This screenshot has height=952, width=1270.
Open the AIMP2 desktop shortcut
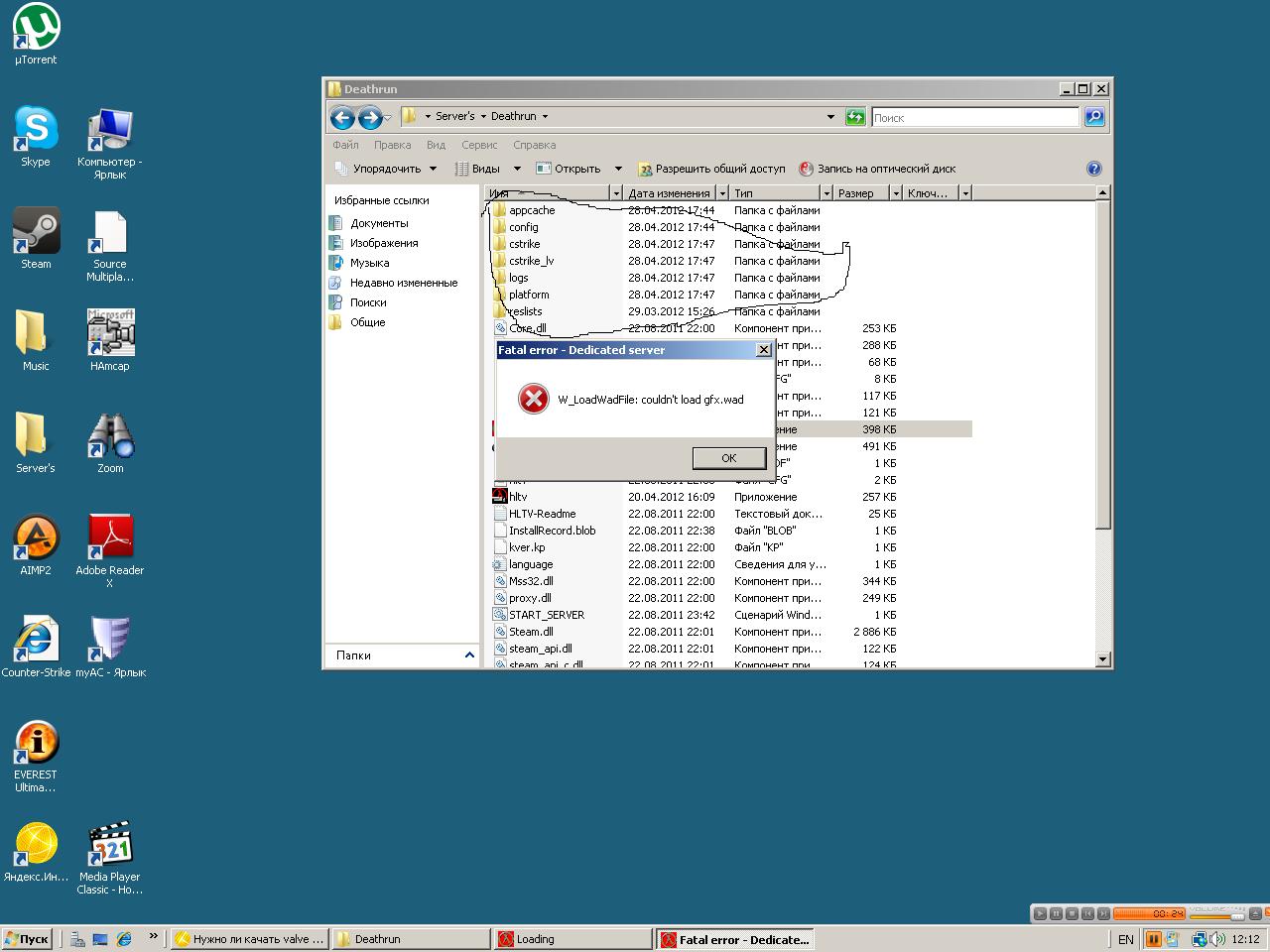coord(36,545)
